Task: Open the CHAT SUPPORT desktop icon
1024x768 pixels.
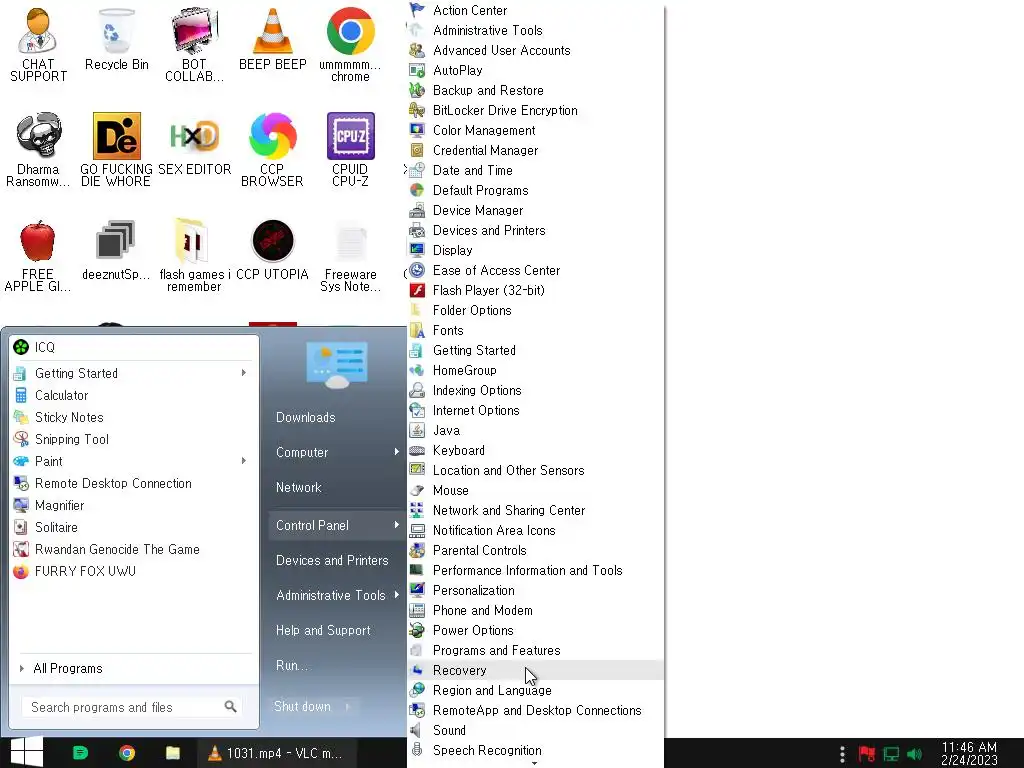Action: [x=38, y=44]
